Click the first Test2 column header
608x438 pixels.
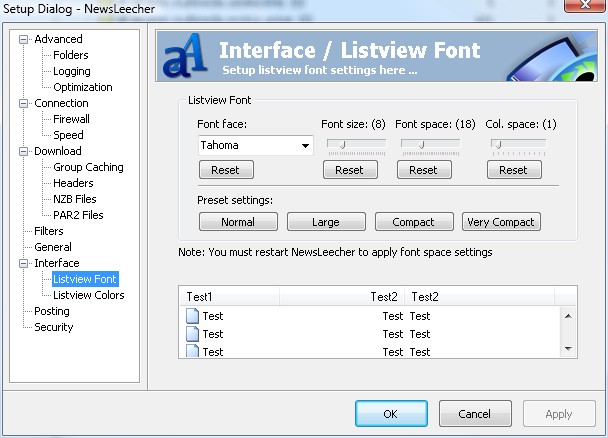click(342, 297)
